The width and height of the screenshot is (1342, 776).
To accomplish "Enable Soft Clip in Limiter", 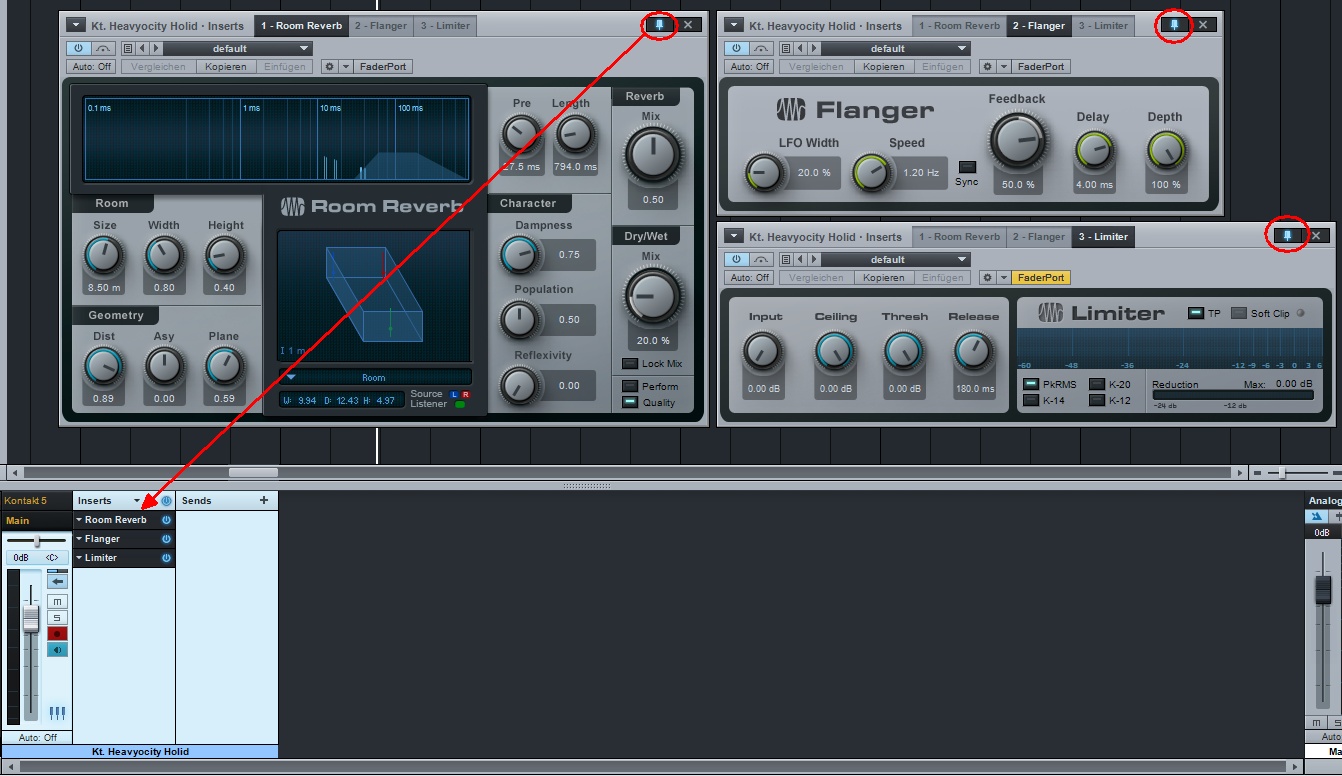I will [1239, 313].
